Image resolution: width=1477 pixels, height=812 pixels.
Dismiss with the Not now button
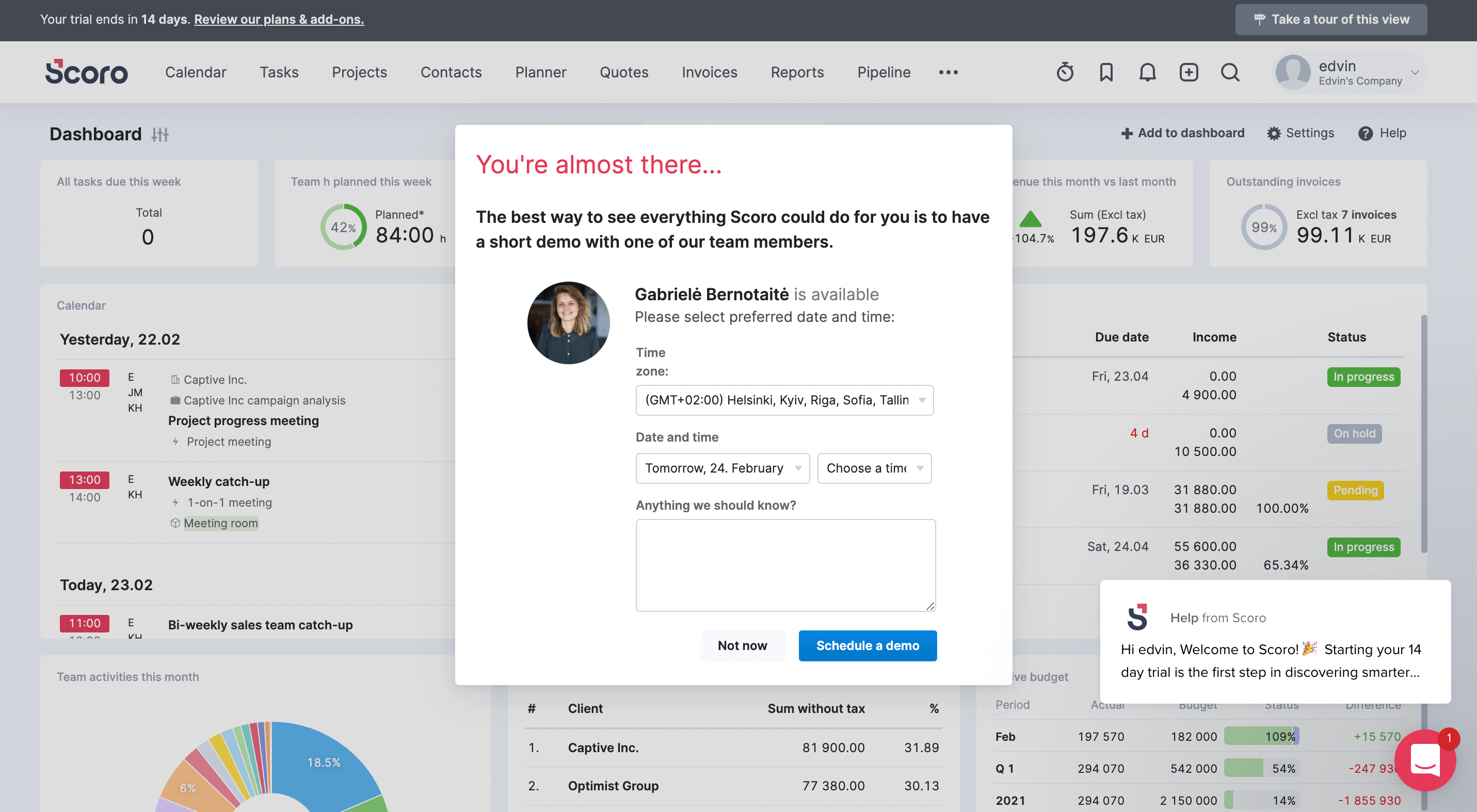[742, 646]
